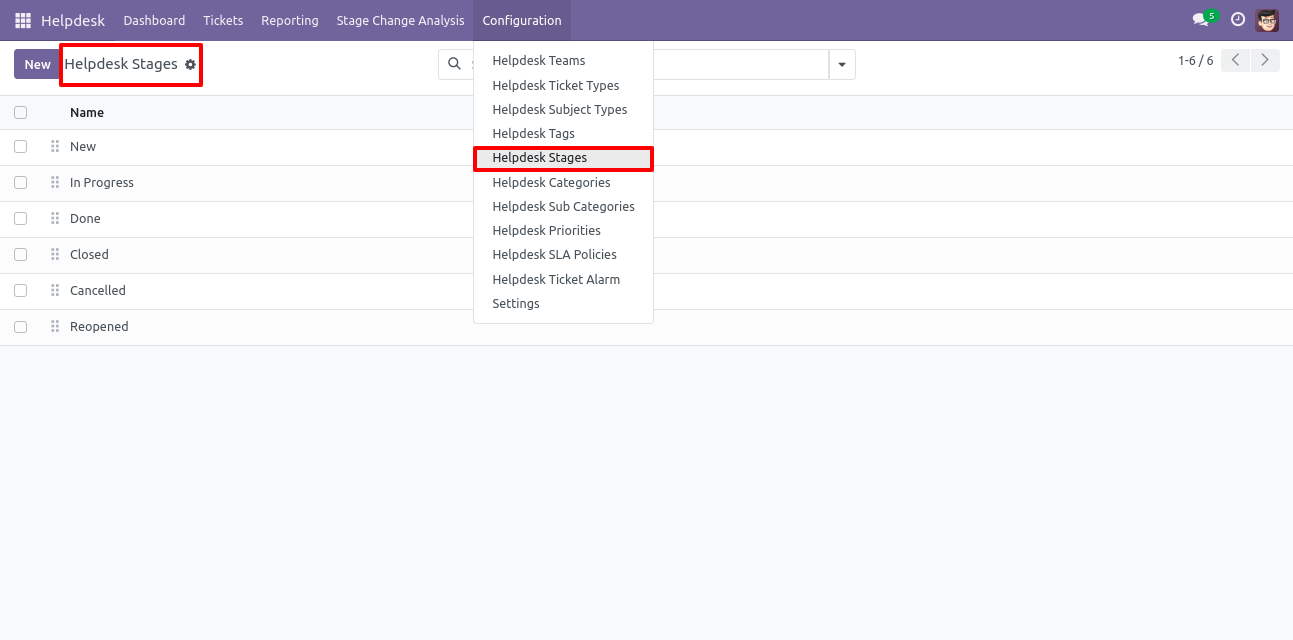Viewport: 1293px width, 640px height.
Task: Click the search magnifier icon
Action: click(454, 64)
